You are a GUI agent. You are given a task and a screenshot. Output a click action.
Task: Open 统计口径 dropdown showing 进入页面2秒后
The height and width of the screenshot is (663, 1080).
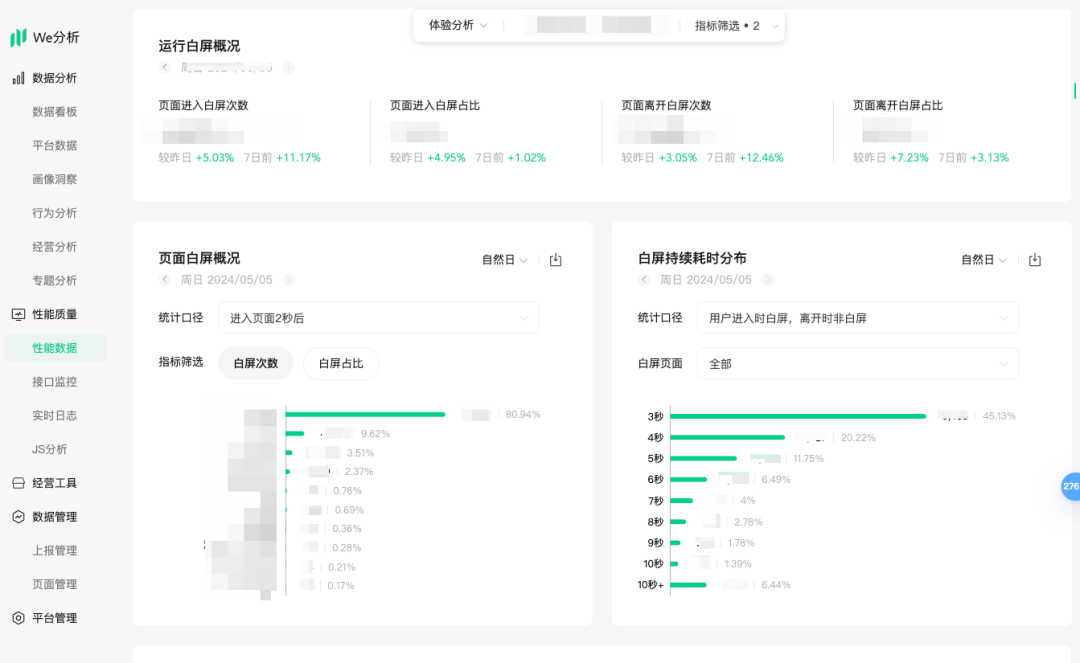[379, 318]
